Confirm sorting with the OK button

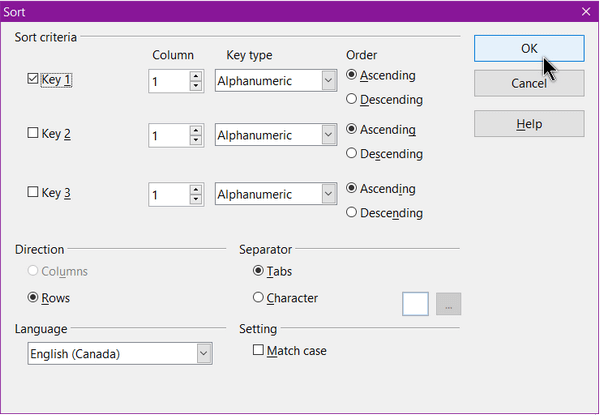pos(529,49)
